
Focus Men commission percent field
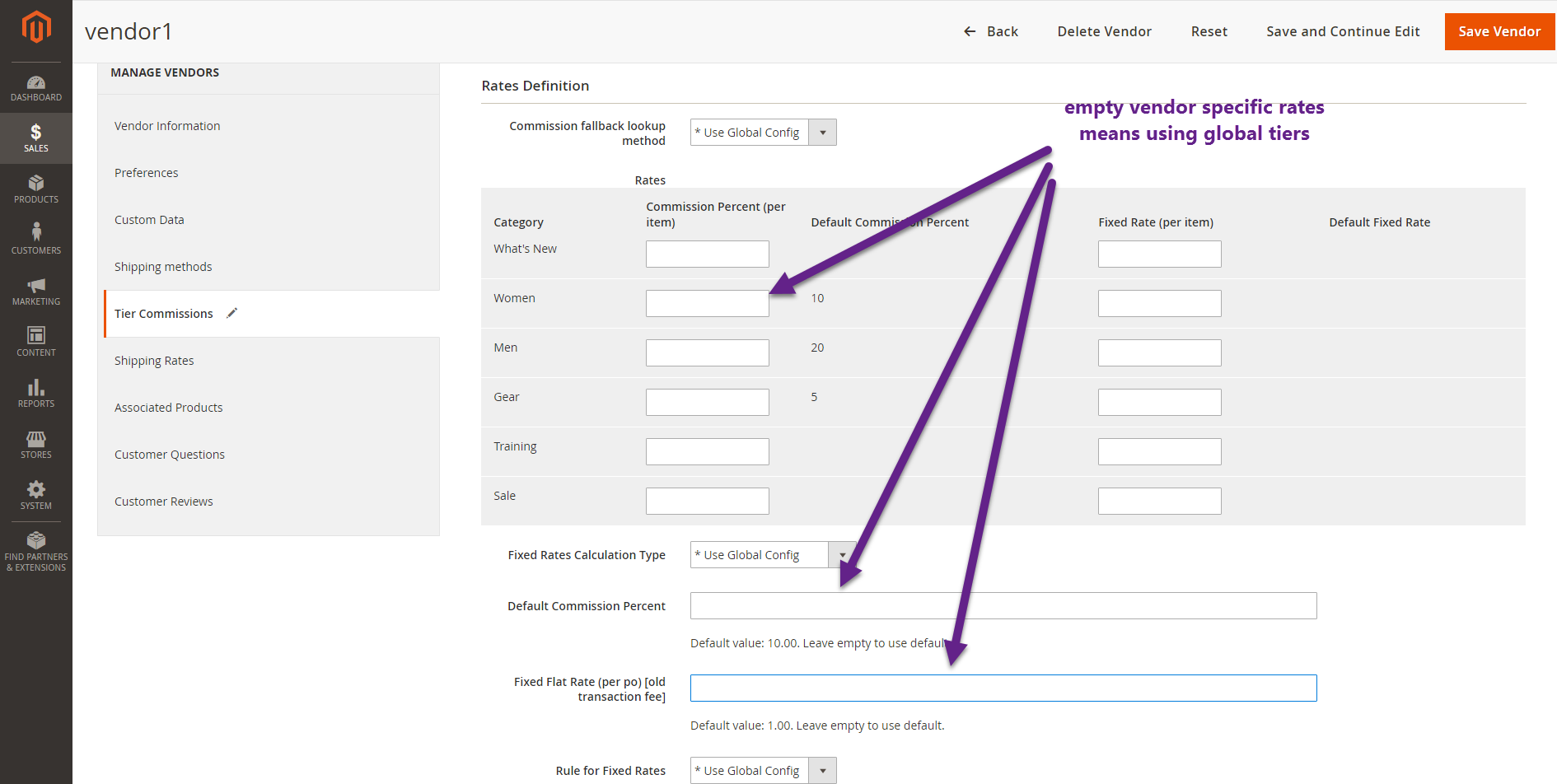[707, 352]
